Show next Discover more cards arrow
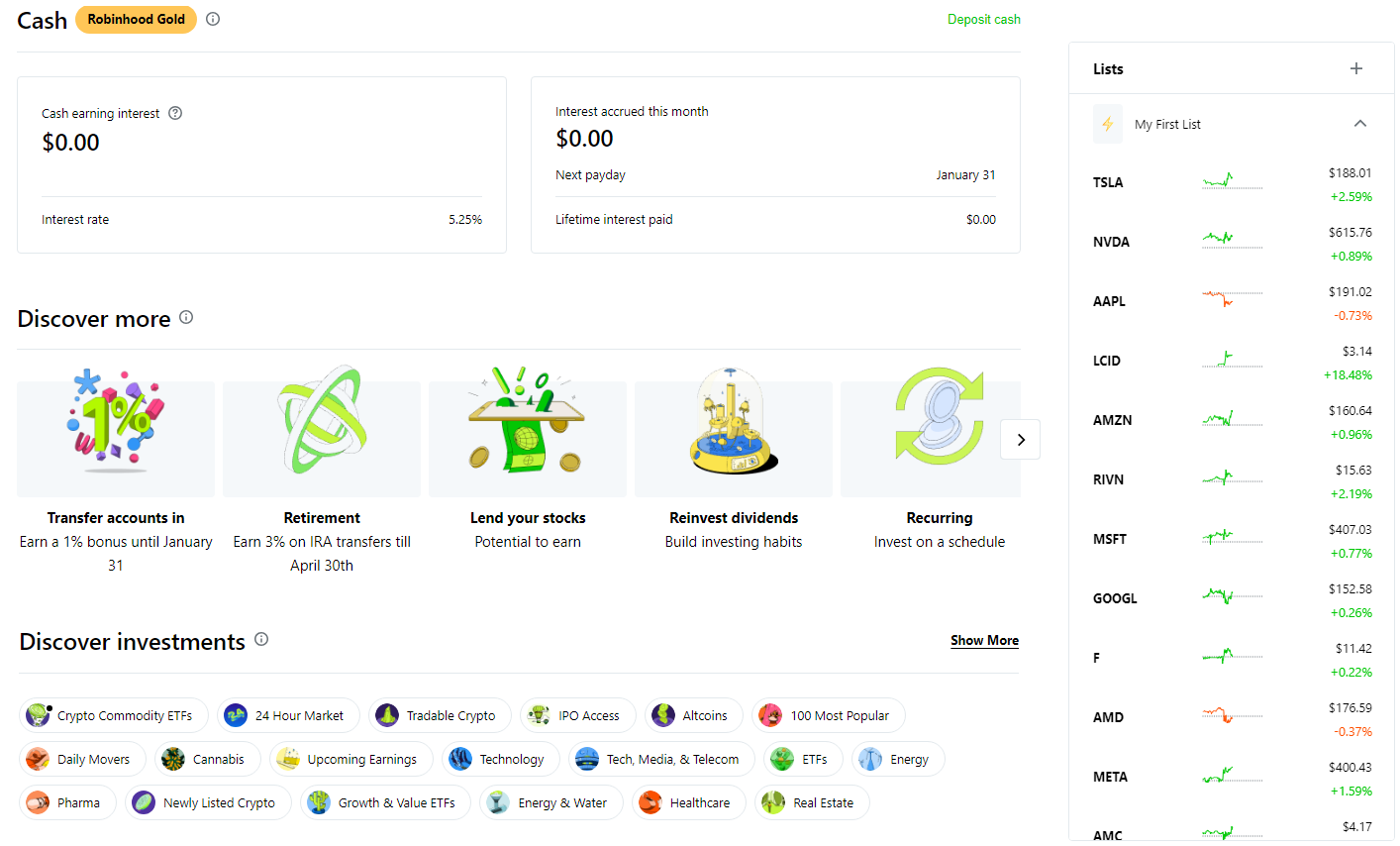Viewport: 1400px width, 846px height. coord(1021,440)
